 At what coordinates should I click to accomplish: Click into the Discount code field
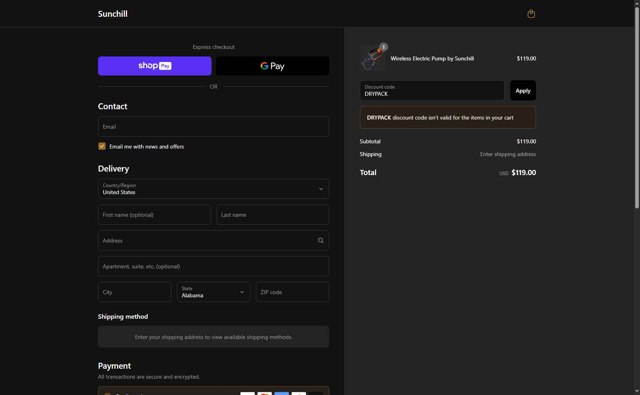click(x=432, y=91)
